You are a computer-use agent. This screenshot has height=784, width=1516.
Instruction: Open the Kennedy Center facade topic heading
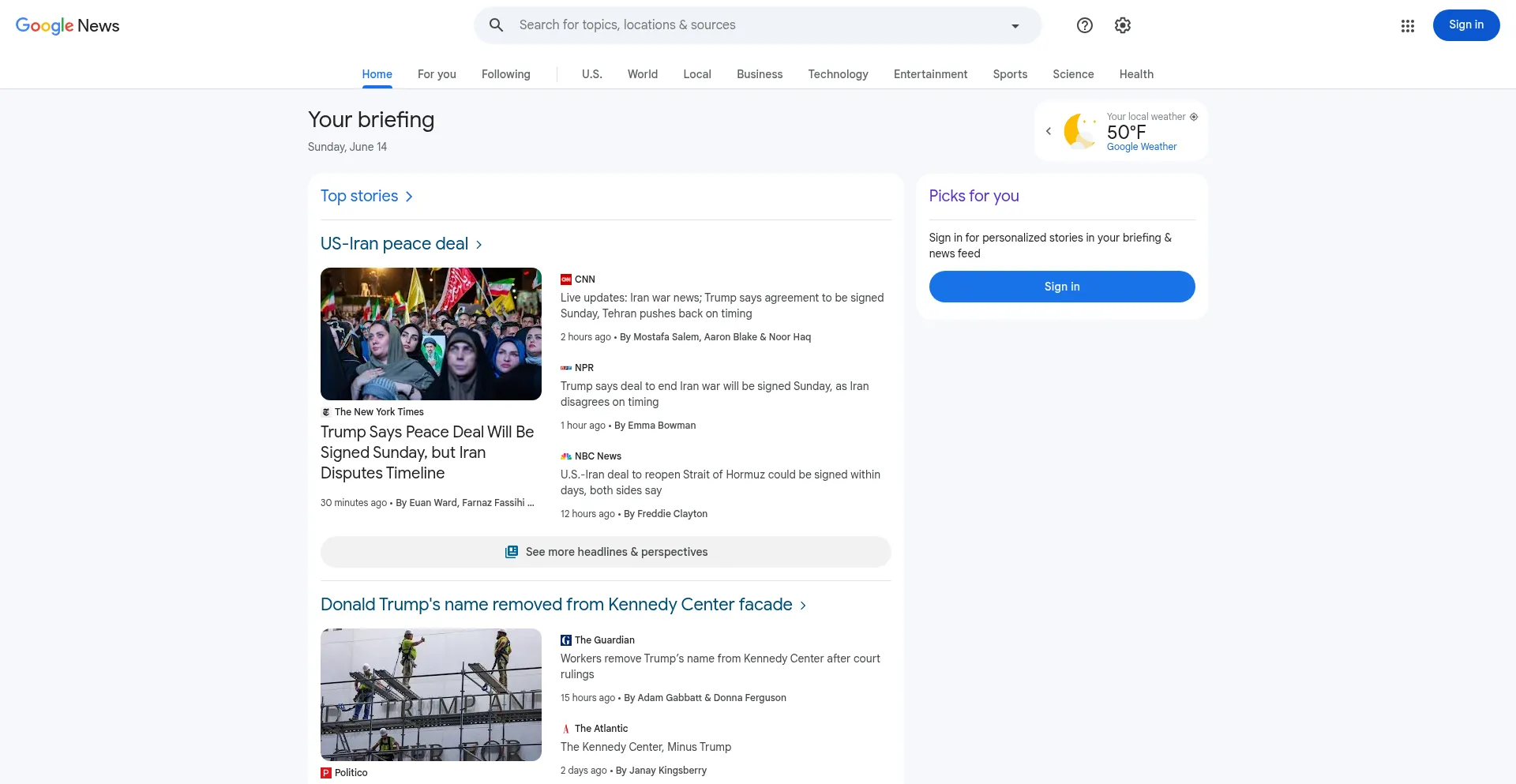(557, 605)
